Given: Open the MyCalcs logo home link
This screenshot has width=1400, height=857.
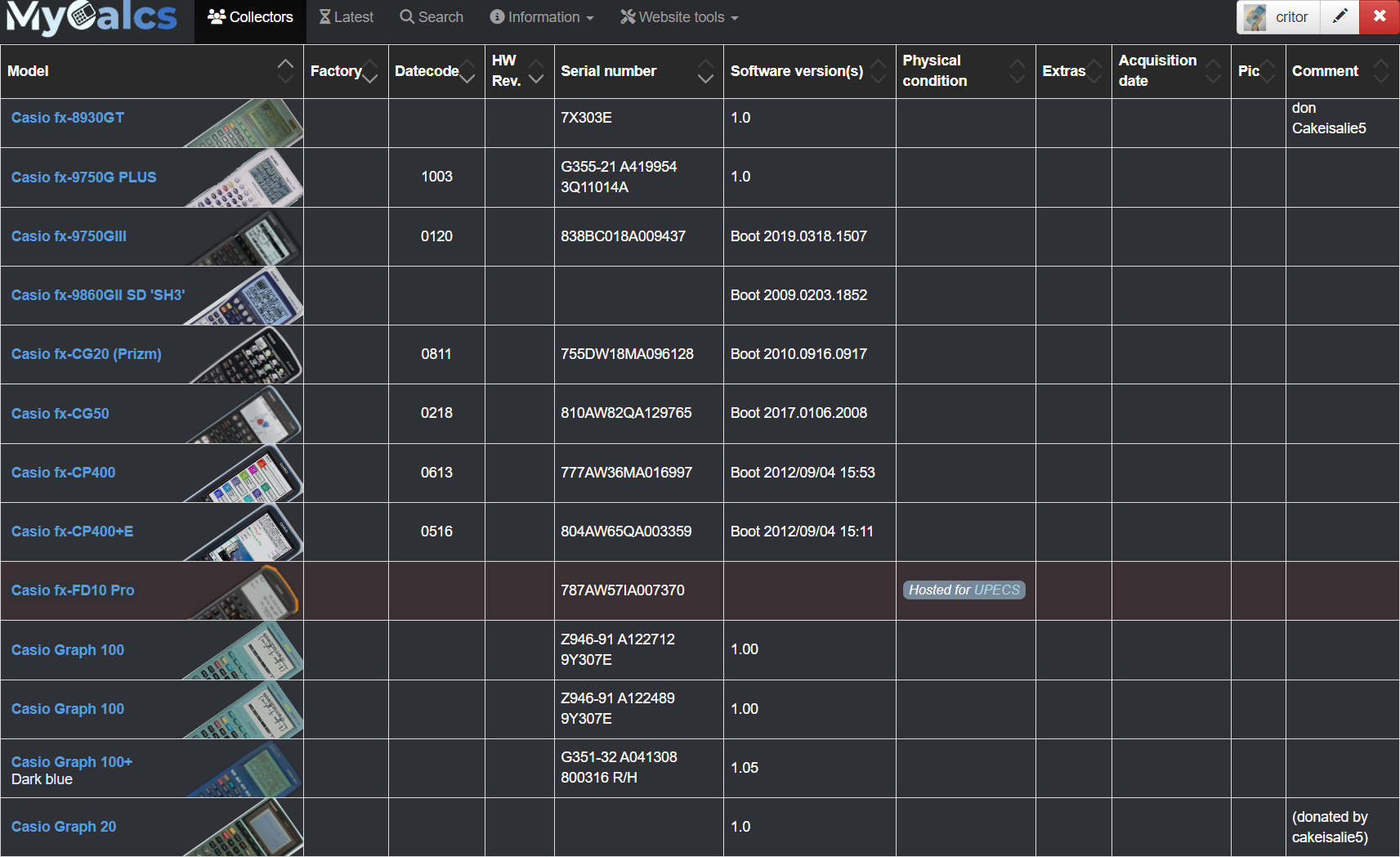Looking at the screenshot, I should click(92, 18).
